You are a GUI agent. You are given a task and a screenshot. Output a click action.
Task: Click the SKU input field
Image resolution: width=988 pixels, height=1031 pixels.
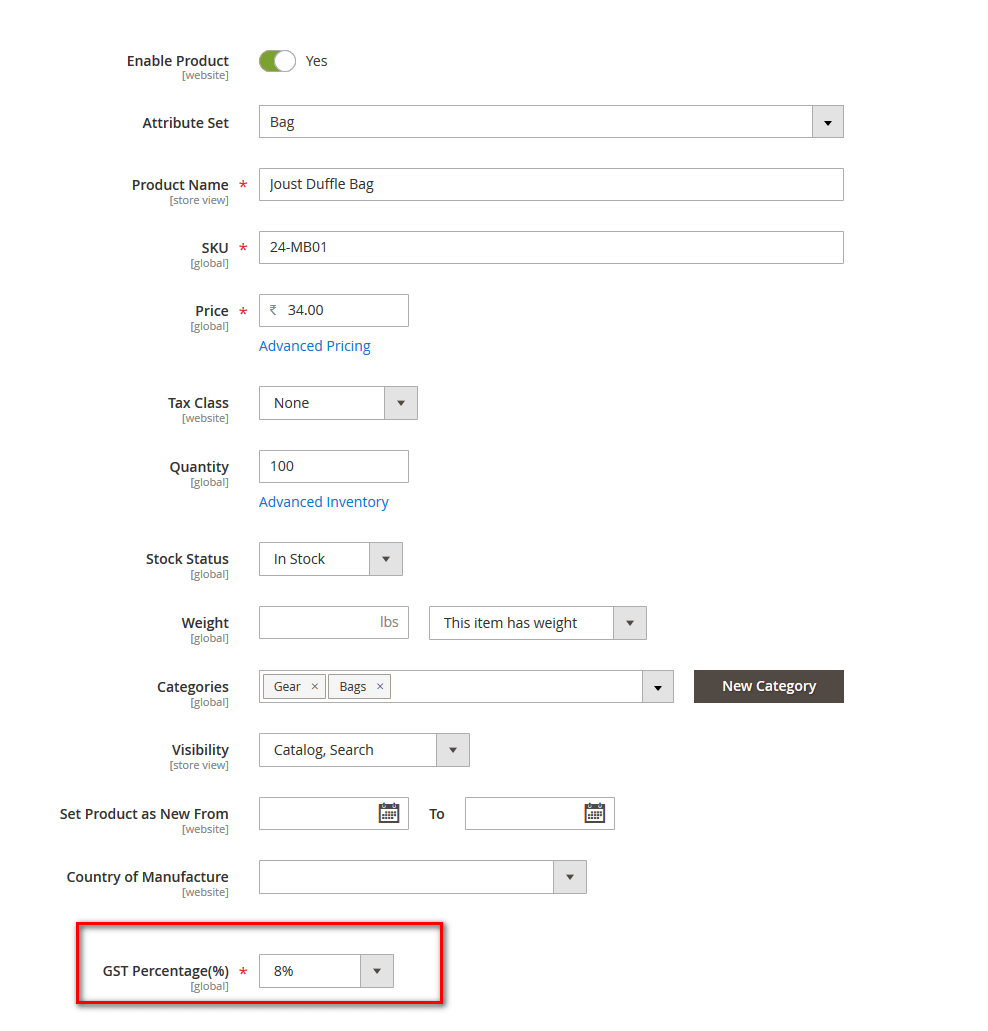click(551, 247)
